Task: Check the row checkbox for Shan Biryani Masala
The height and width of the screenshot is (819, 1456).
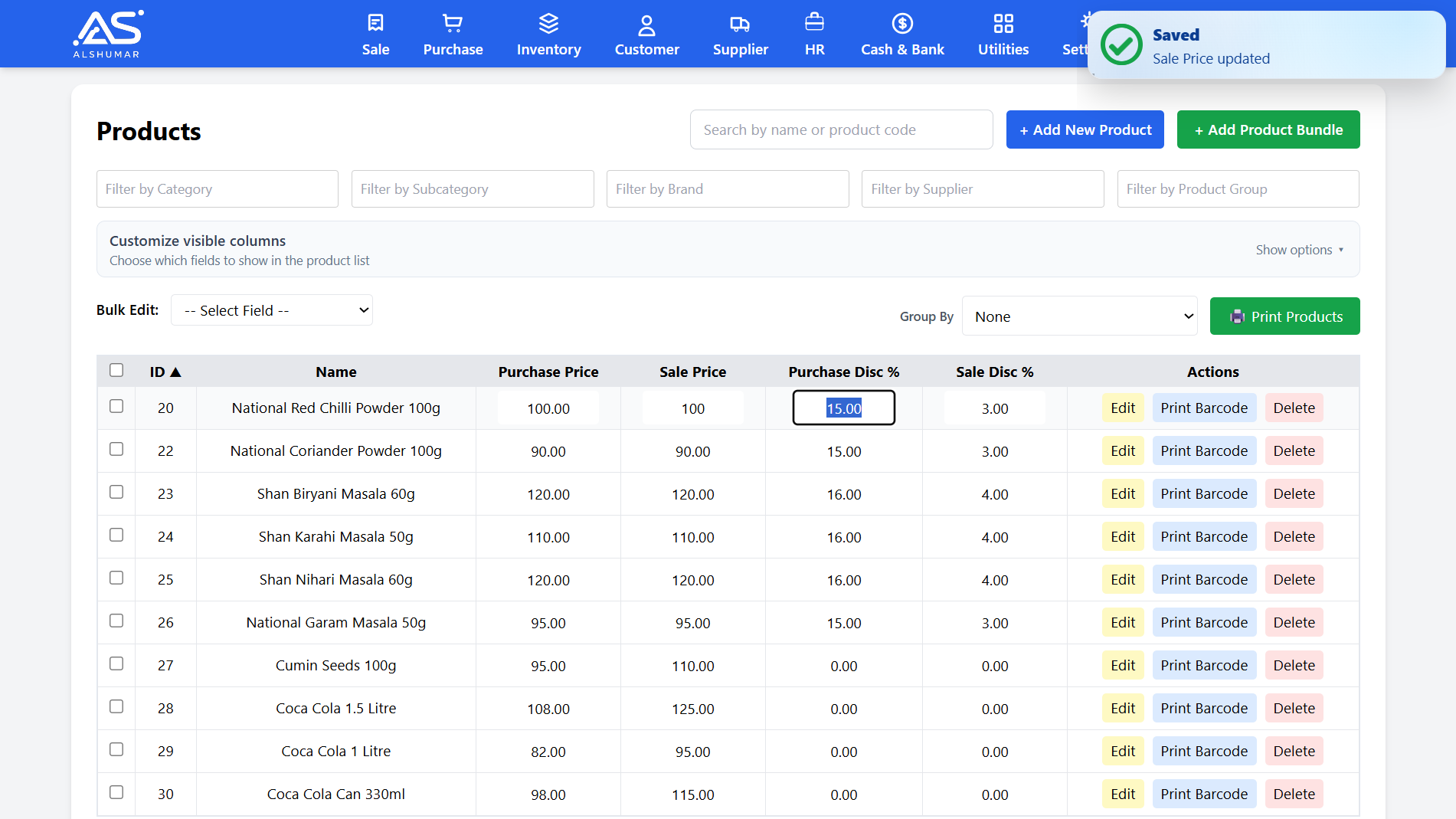Action: coord(116,493)
